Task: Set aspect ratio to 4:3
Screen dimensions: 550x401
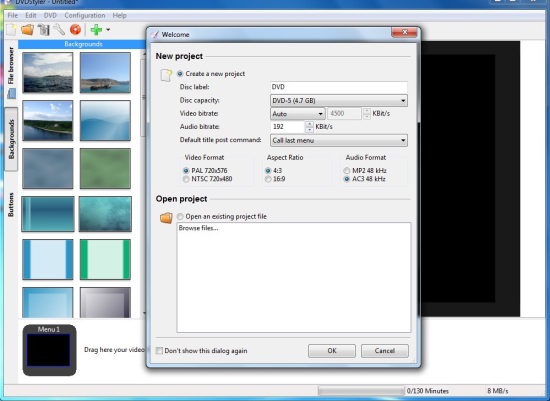Action: (268, 171)
